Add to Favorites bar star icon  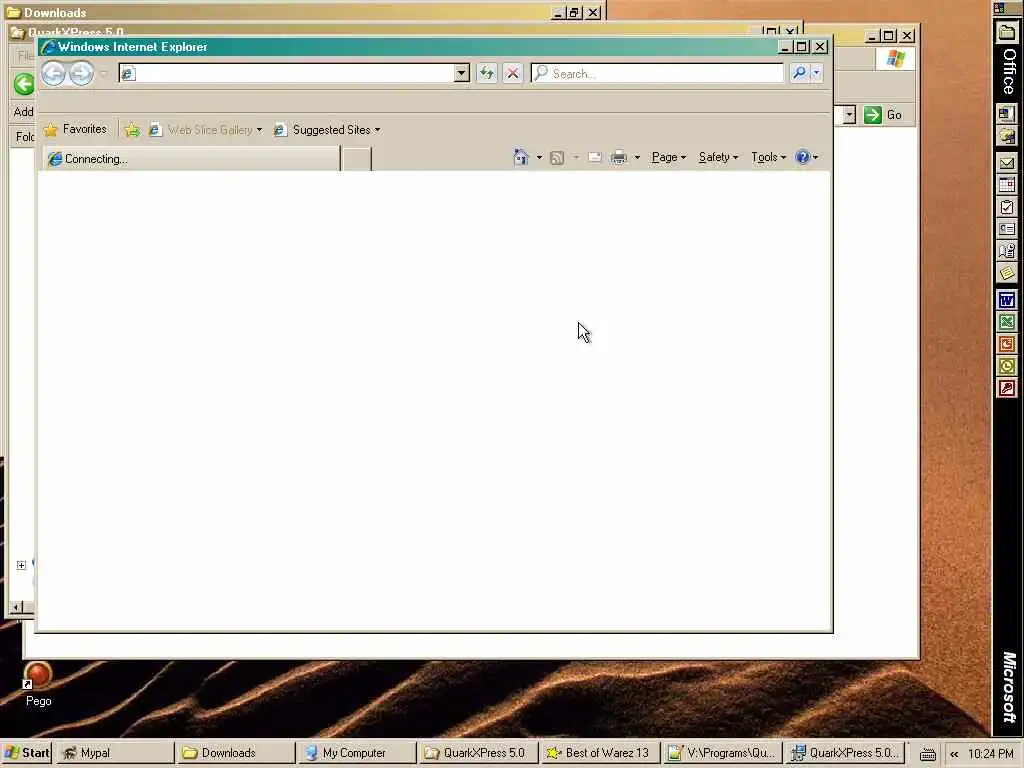coord(133,130)
